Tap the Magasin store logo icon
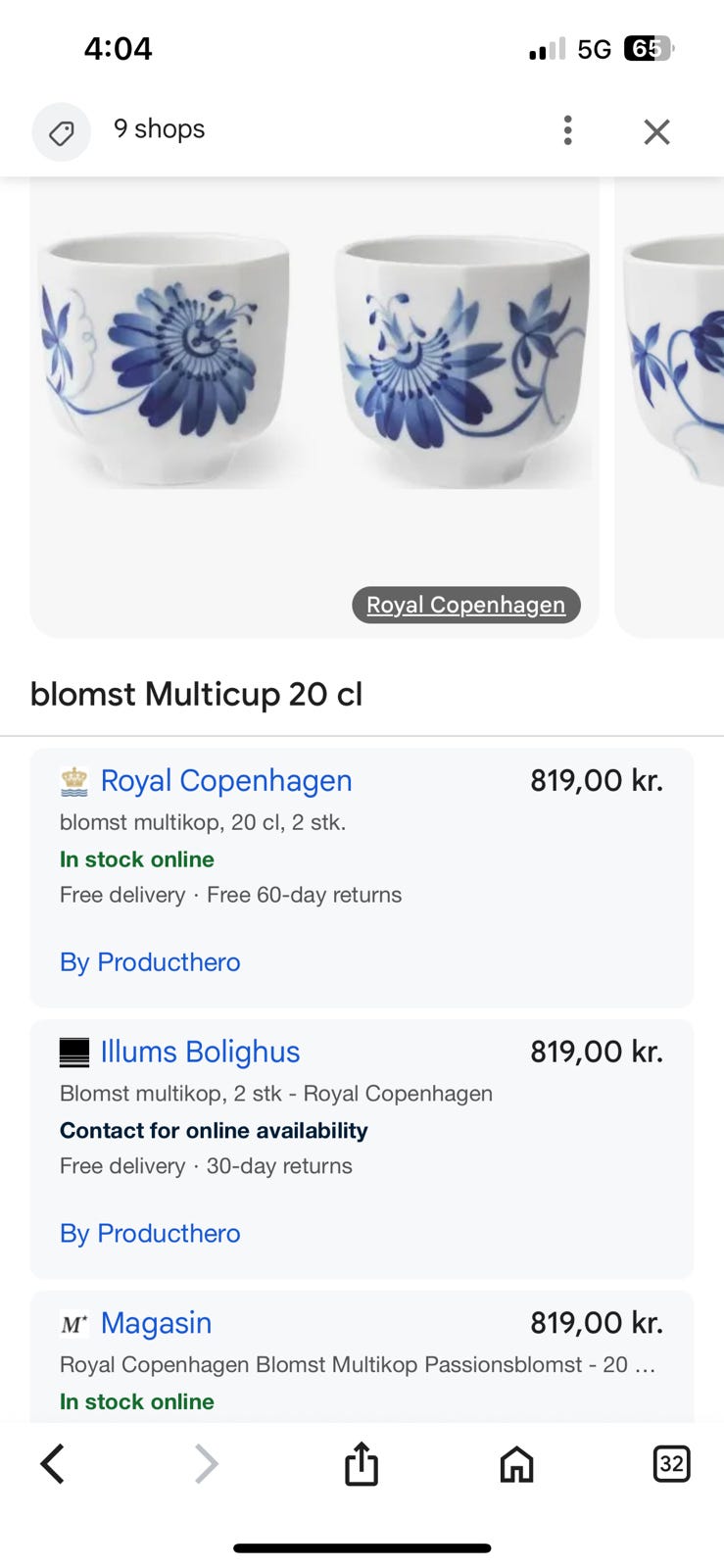 [x=74, y=1324]
